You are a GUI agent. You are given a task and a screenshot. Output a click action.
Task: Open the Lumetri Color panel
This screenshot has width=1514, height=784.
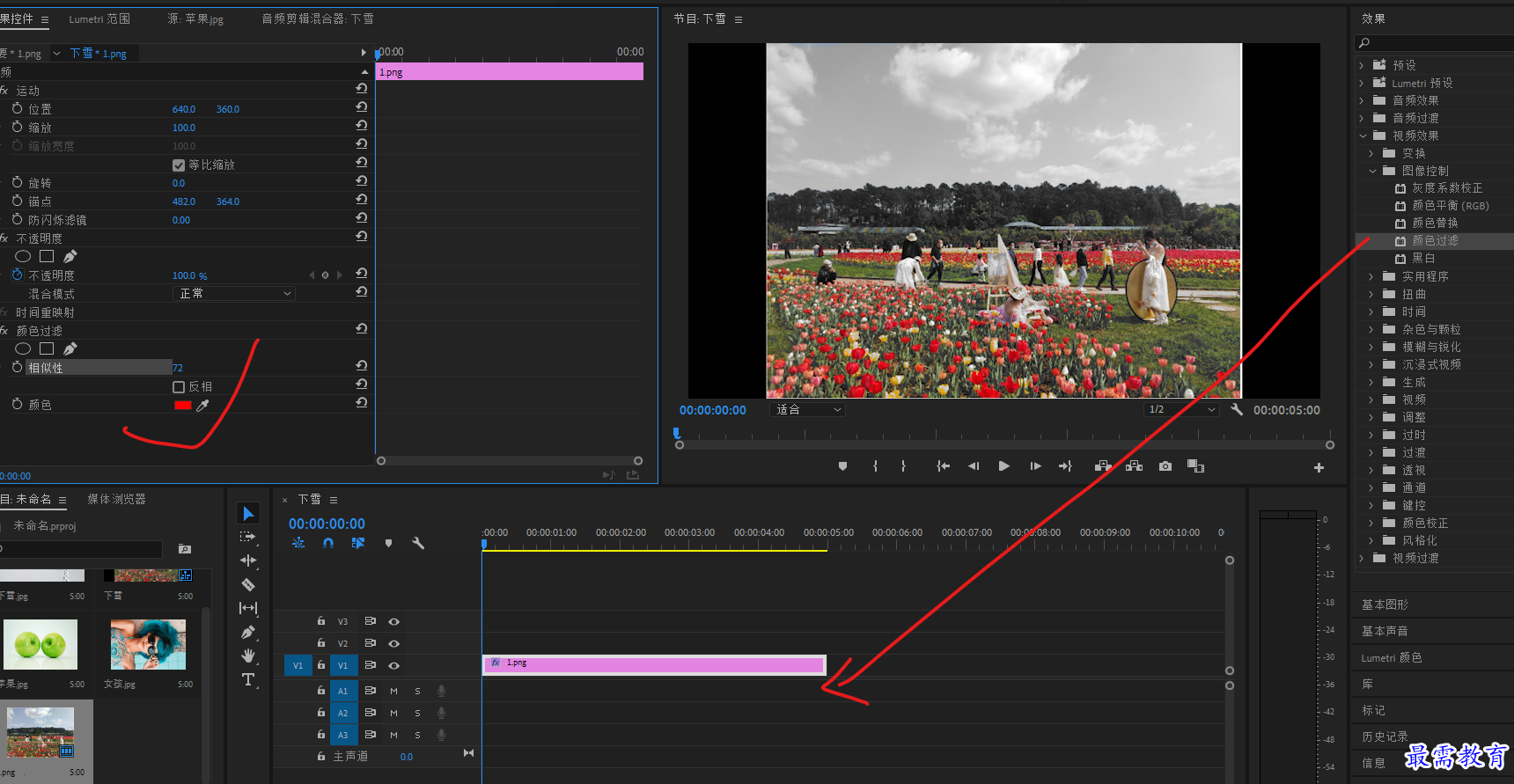[x=1391, y=657]
